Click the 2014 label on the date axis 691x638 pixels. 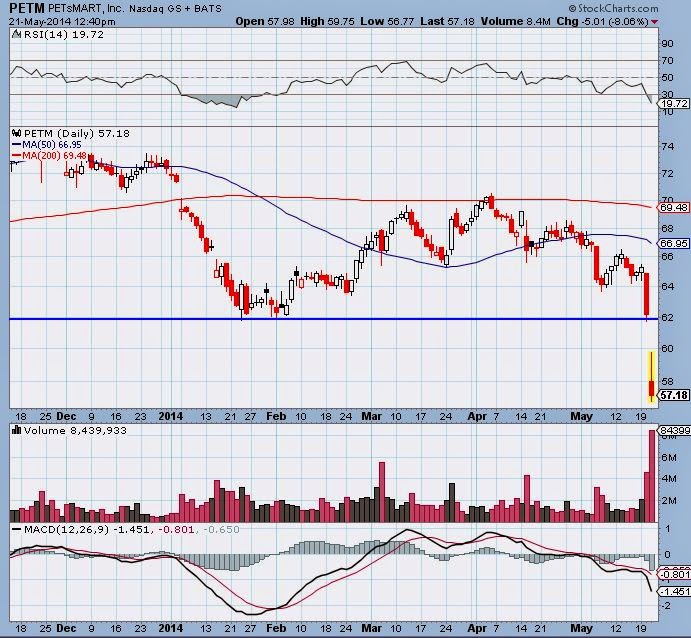(x=172, y=413)
